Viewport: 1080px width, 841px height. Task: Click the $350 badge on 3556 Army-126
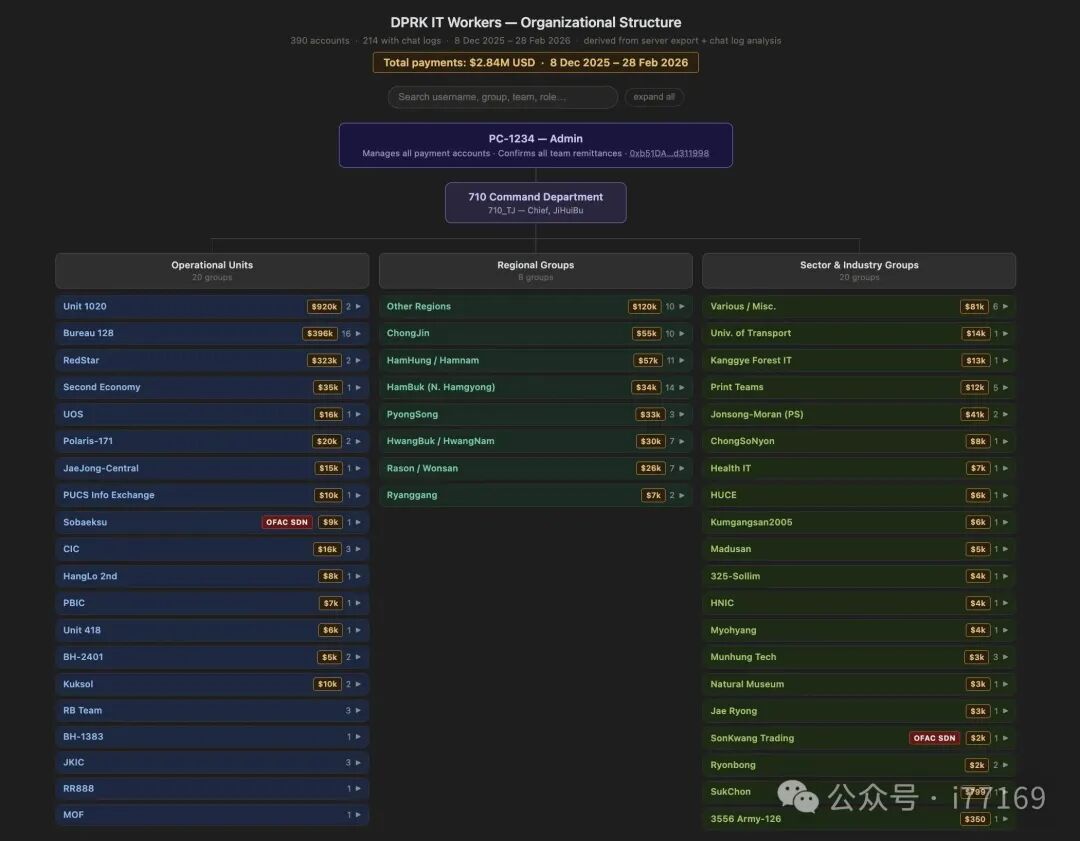pyautogui.click(x=975, y=819)
